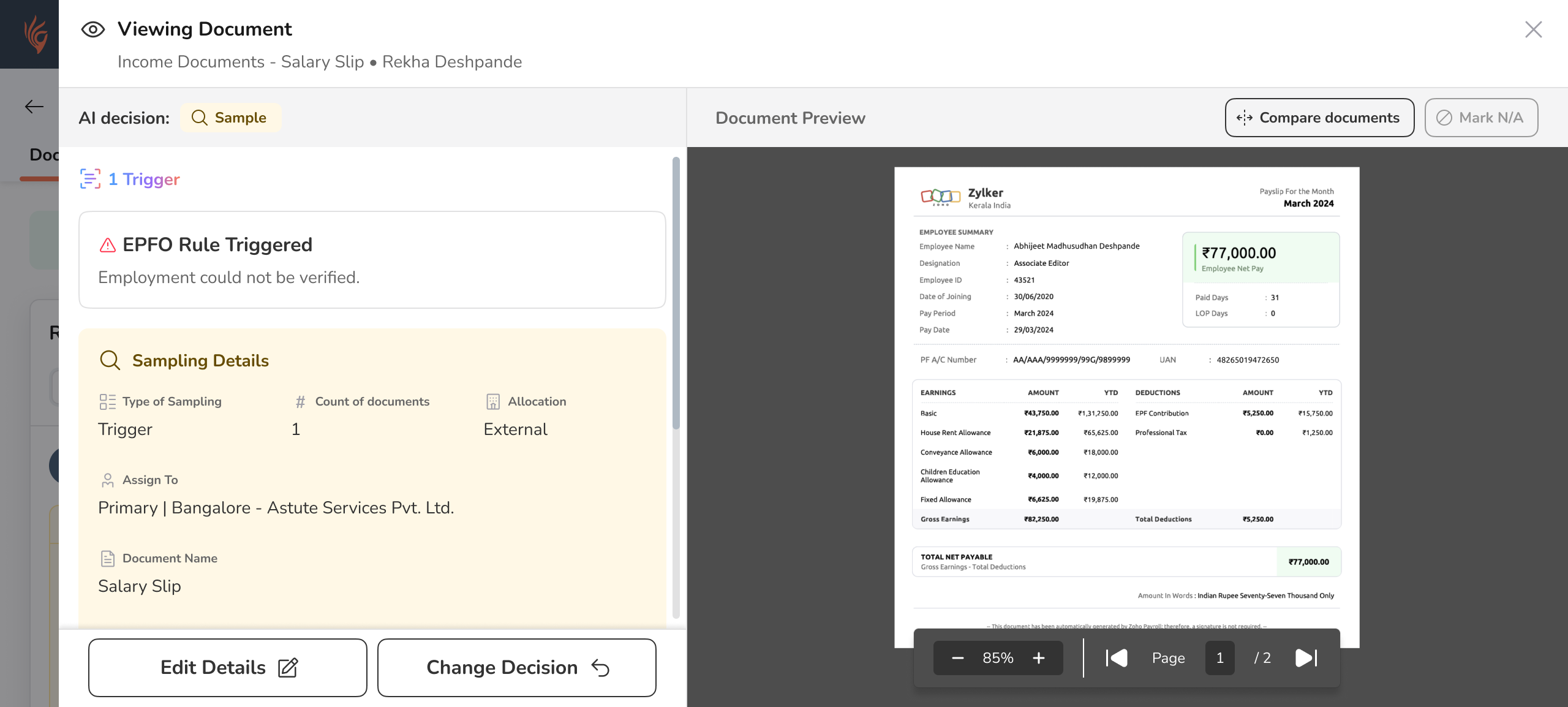1568x707 pixels.
Task: Zoom out the document preview
Action: click(958, 659)
